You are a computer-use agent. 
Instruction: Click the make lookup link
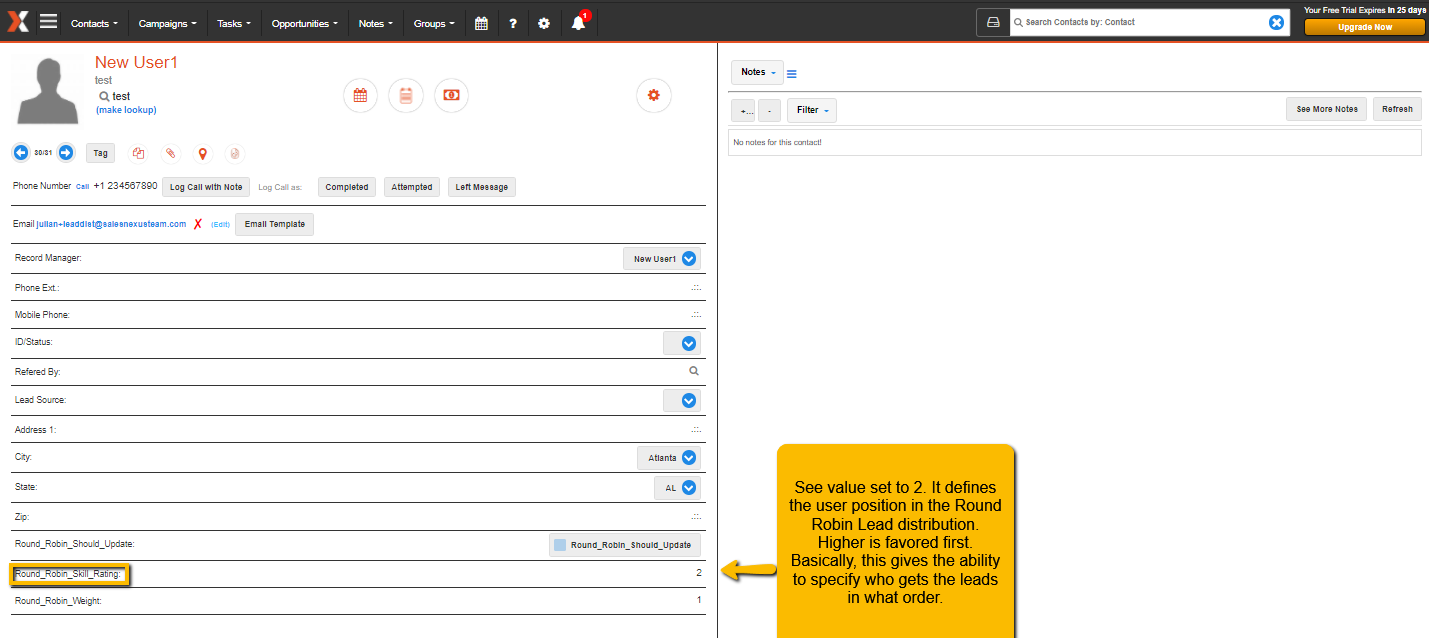pyautogui.click(x=126, y=110)
